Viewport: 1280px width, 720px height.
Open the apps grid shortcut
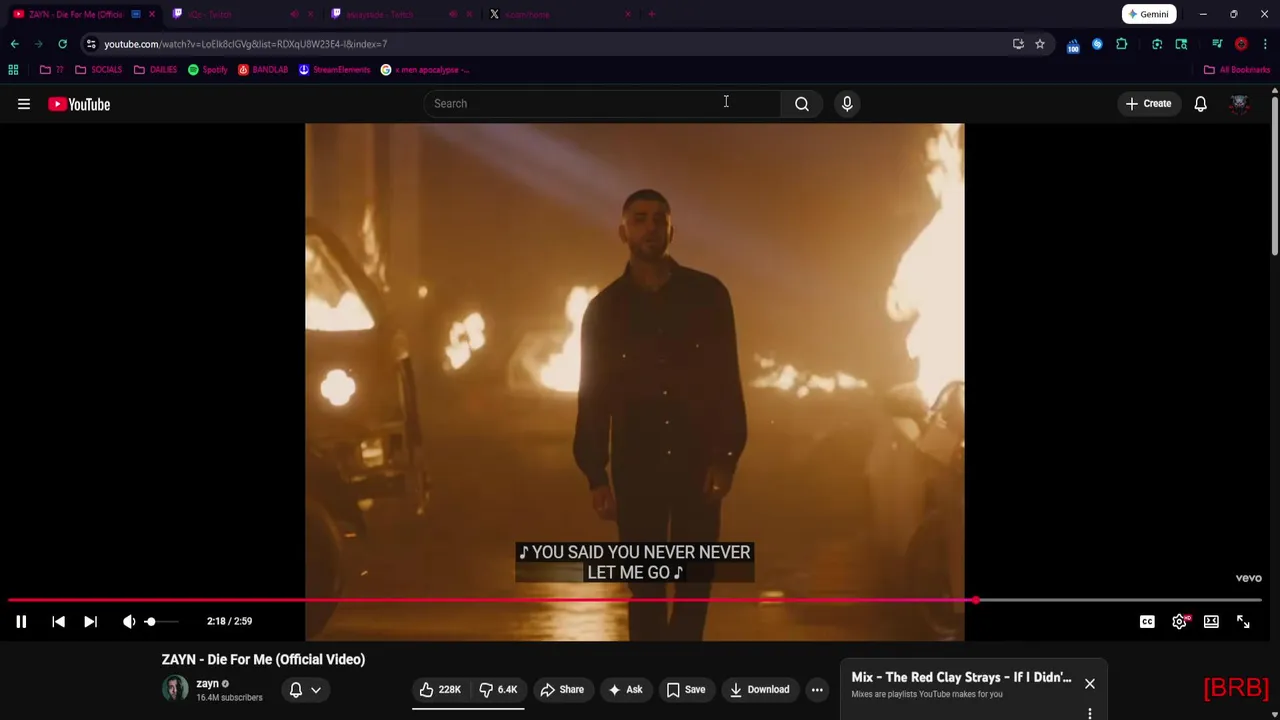13,70
